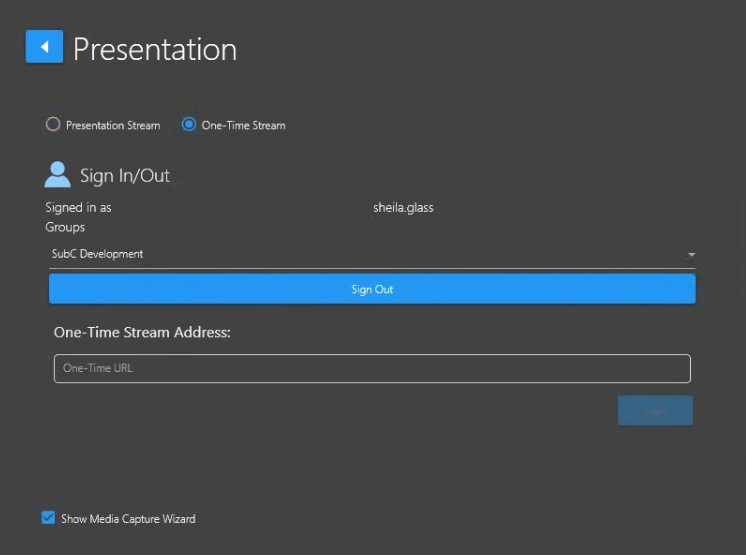This screenshot has height=555, width=746.
Task: Focus the One-Time URL input field
Action: tap(371, 369)
